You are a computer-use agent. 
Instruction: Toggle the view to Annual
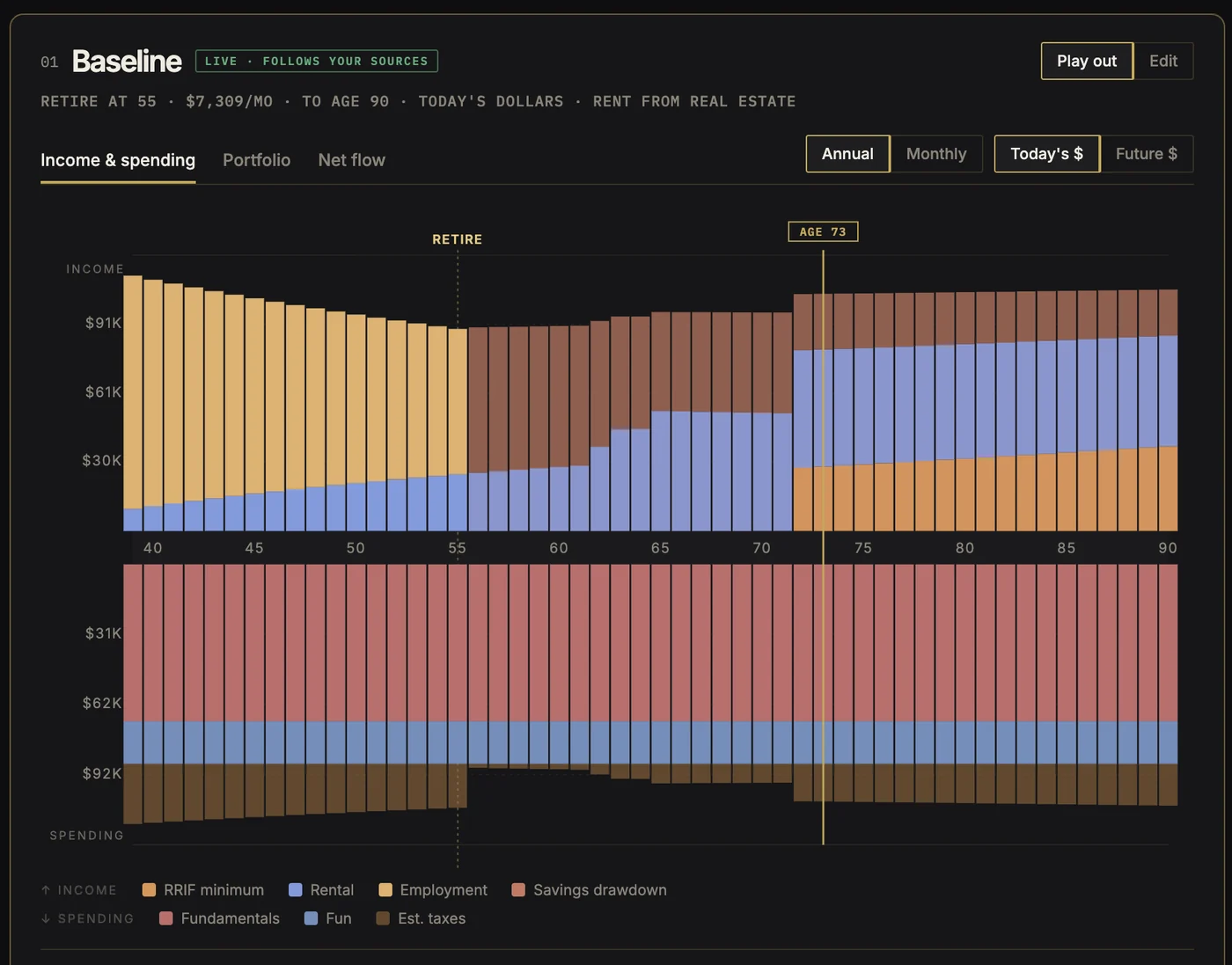click(847, 154)
